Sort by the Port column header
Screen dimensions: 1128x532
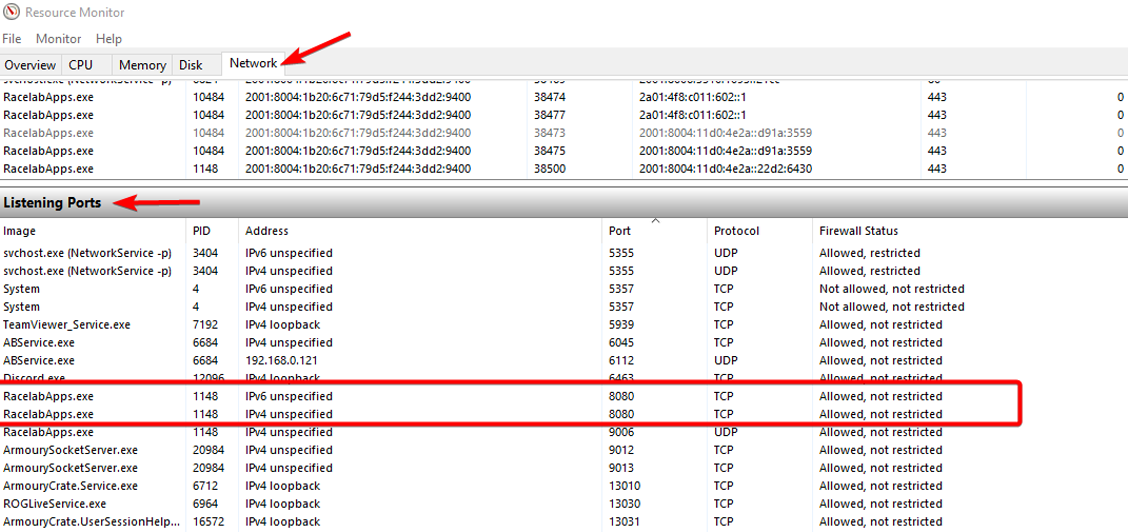pyautogui.click(x=620, y=231)
